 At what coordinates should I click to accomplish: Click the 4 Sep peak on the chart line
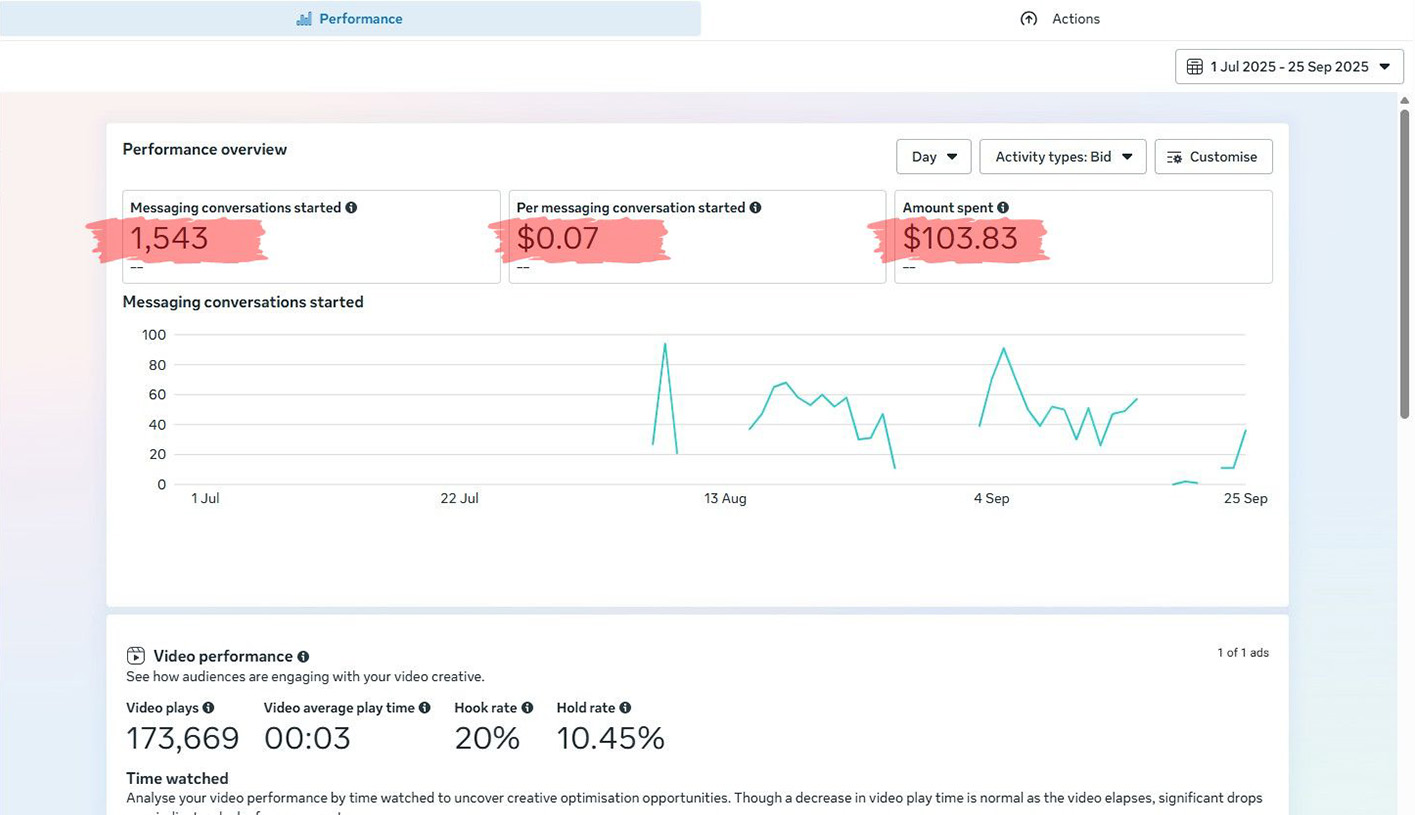(1003, 349)
